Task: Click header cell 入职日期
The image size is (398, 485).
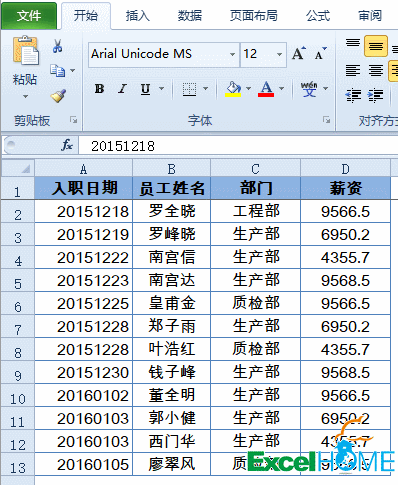Action: 84,188
